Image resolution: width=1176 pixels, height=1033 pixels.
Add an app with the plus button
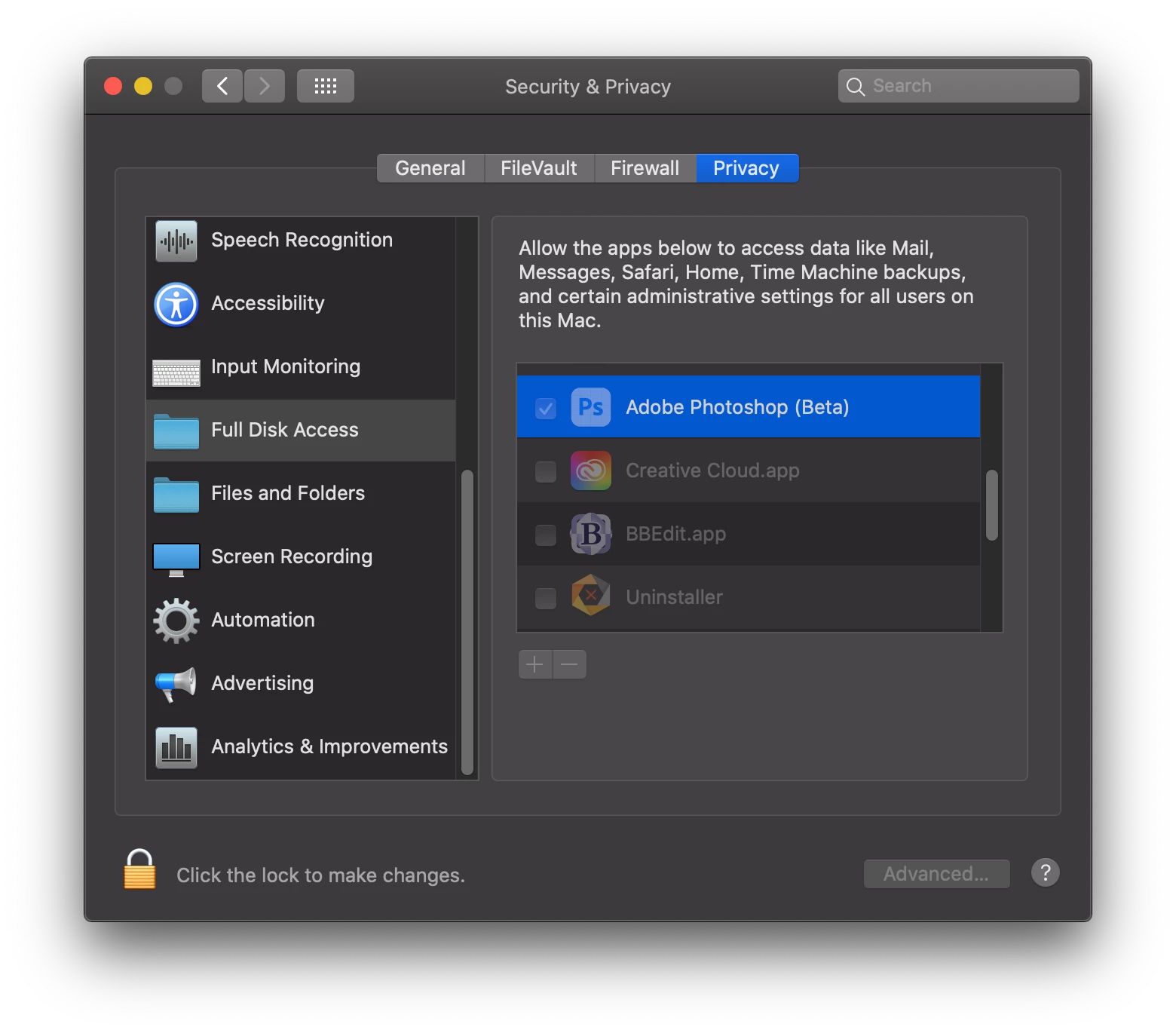pos(535,664)
